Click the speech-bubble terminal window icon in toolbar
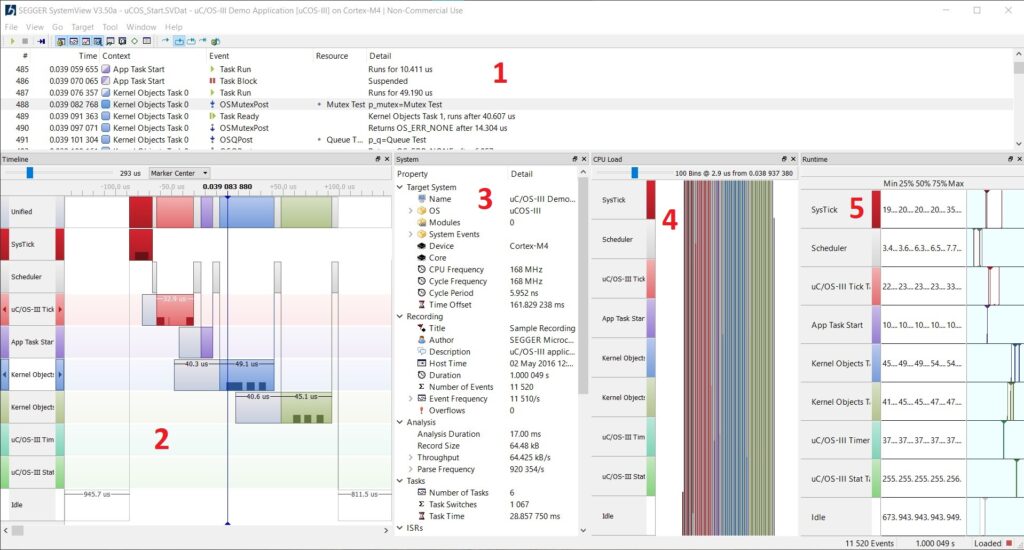This screenshot has height=550, width=1024. [110, 41]
